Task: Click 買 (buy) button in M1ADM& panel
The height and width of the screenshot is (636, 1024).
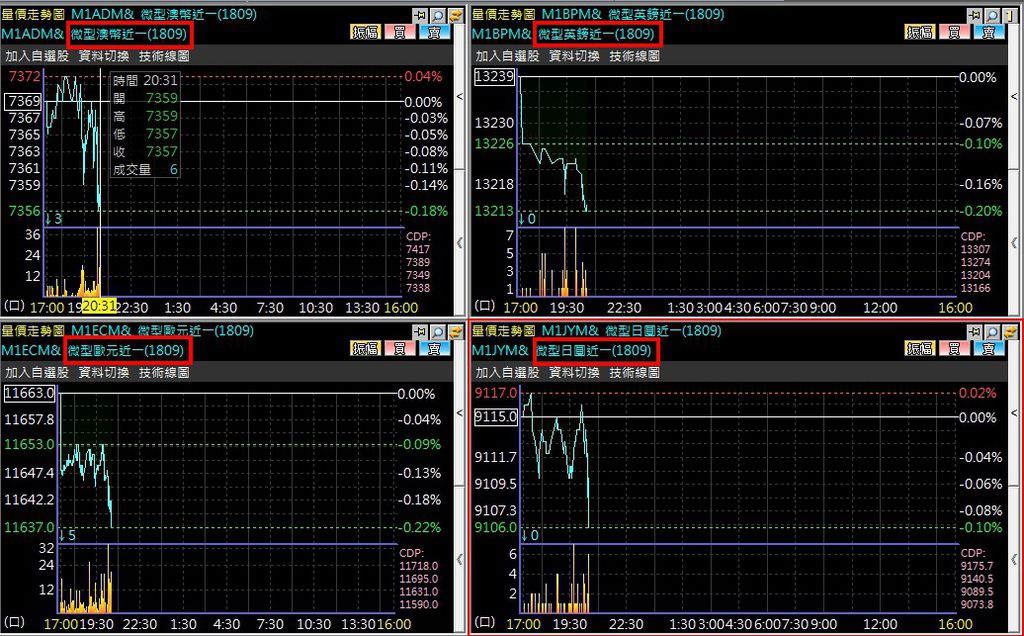Action: [x=400, y=33]
